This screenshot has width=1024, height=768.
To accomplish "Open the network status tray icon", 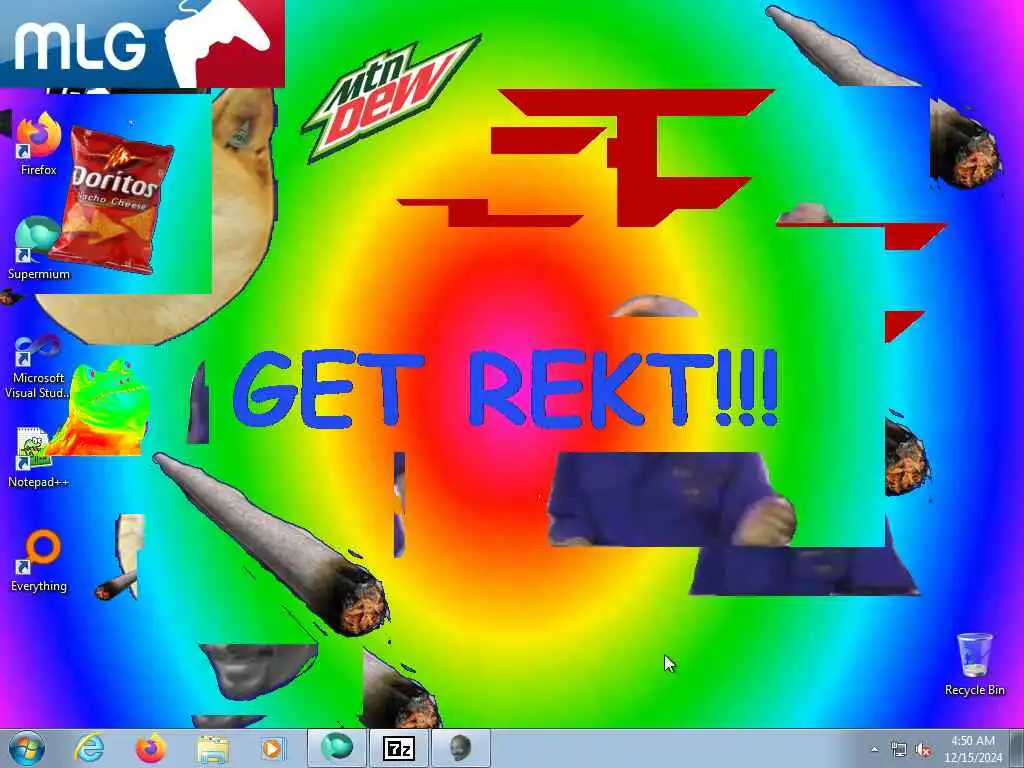I will [899, 750].
